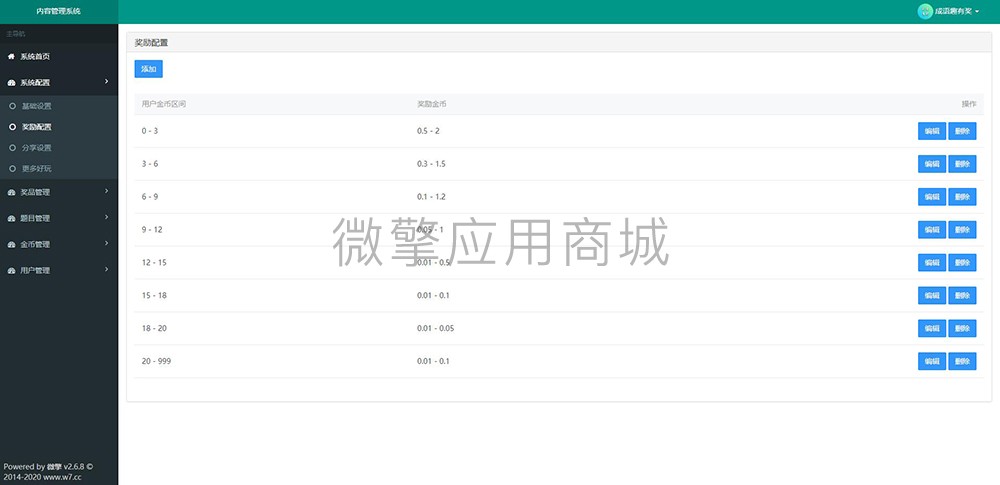Expand the 金币管理 chevron arrow

tap(107, 244)
